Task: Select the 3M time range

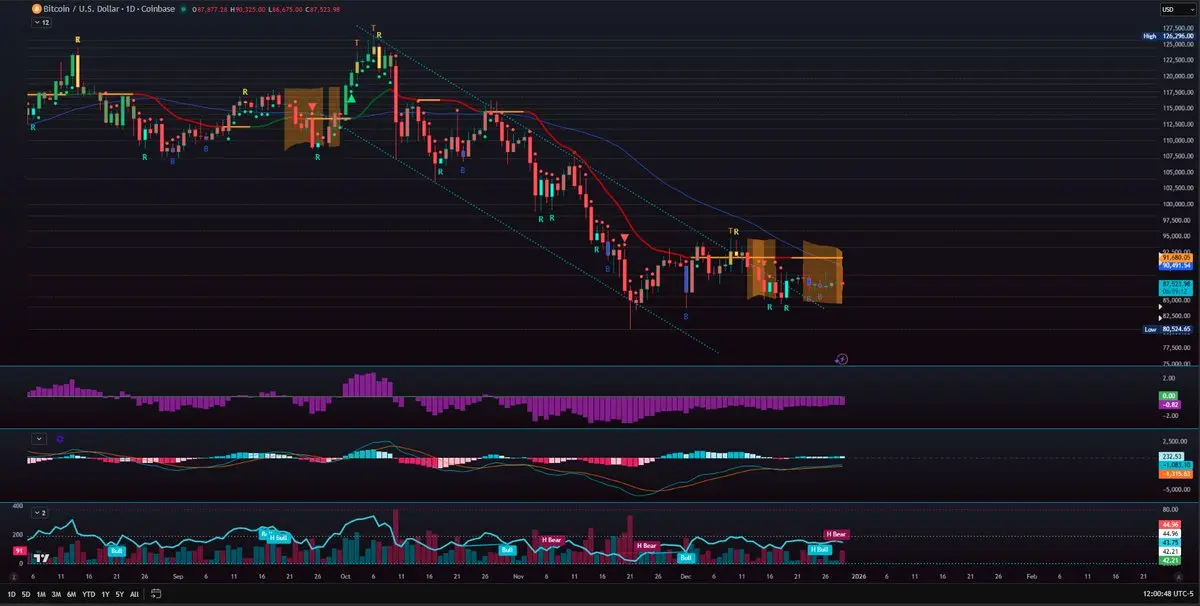Action: click(57, 594)
